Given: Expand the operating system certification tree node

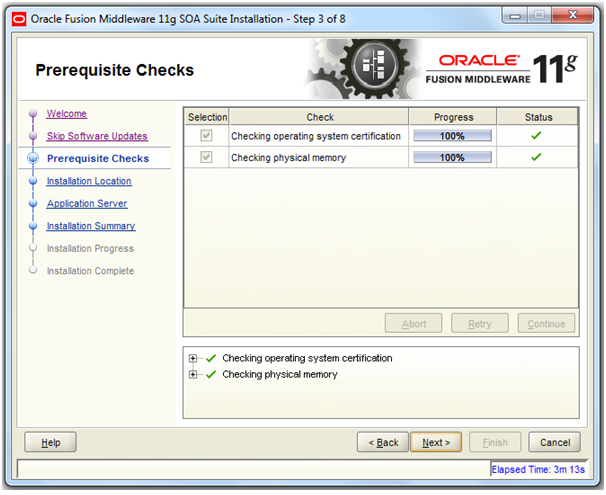Looking at the screenshot, I should [x=192, y=358].
